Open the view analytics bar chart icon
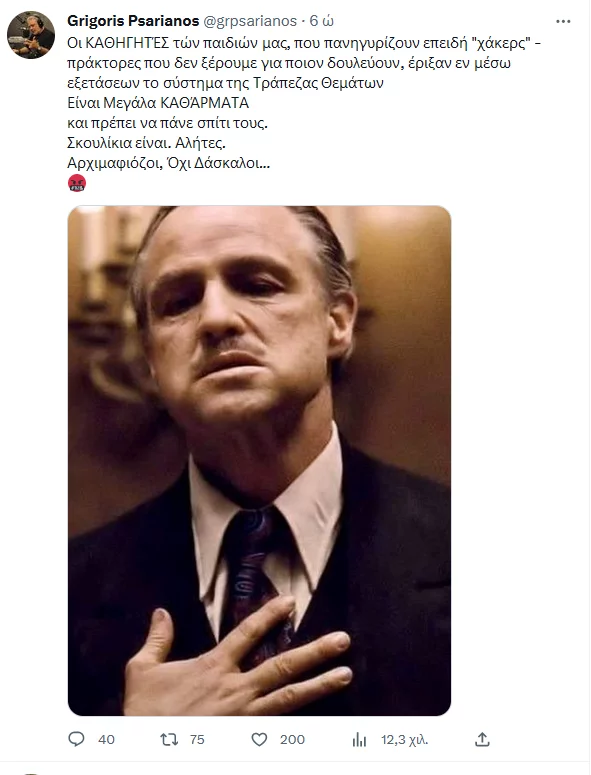Image resolution: width=591 pixels, height=775 pixels. 359,739
